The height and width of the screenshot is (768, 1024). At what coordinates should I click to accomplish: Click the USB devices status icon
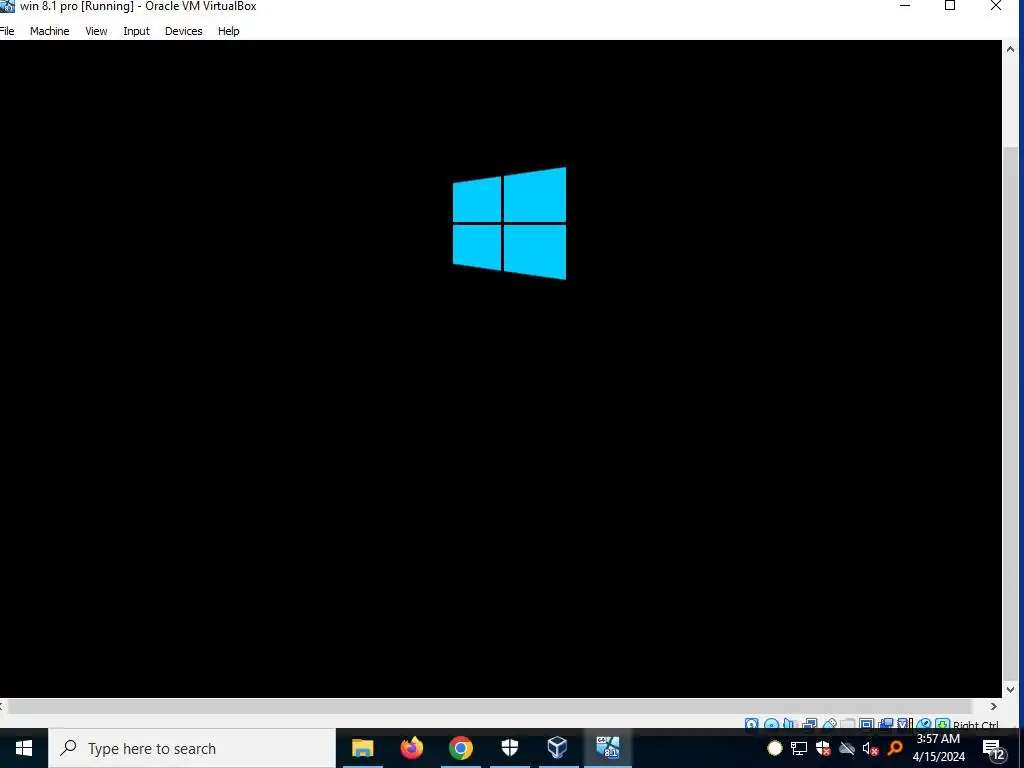click(x=830, y=724)
